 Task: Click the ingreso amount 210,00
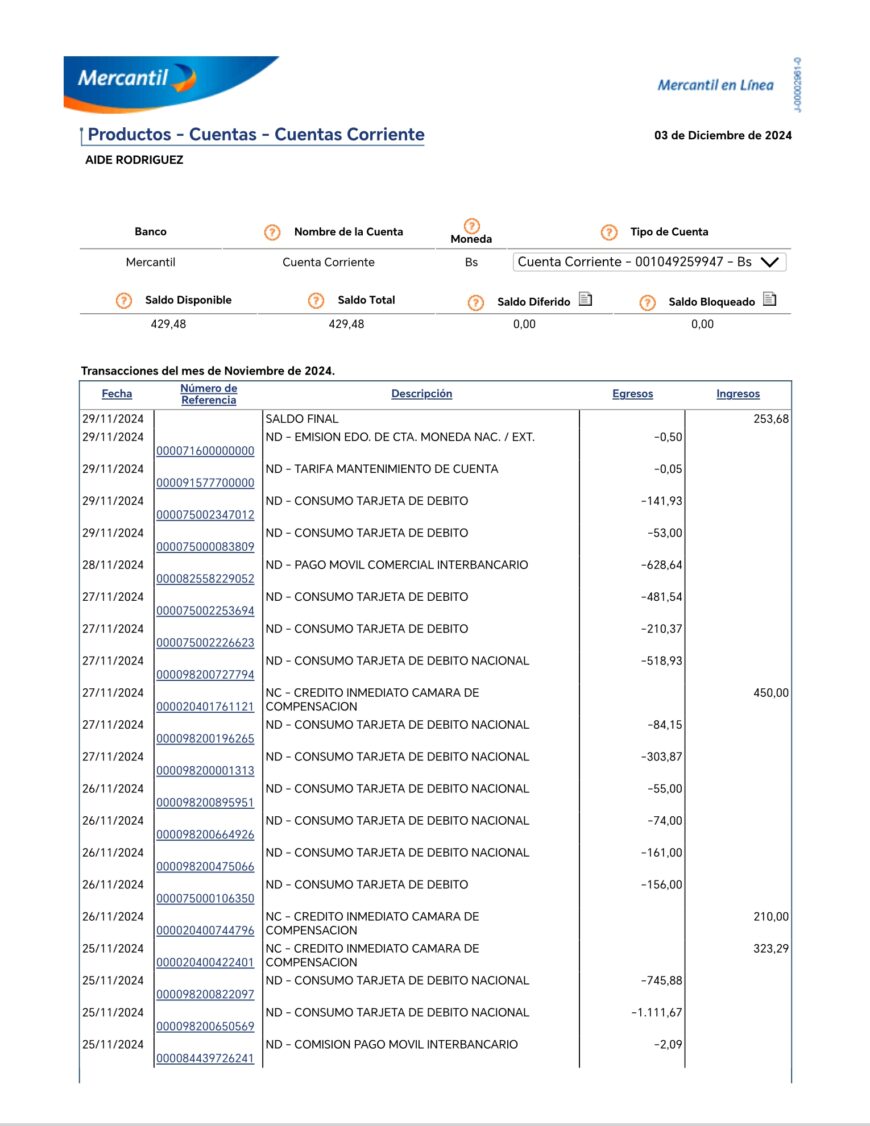pyautogui.click(x=771, y=917)
